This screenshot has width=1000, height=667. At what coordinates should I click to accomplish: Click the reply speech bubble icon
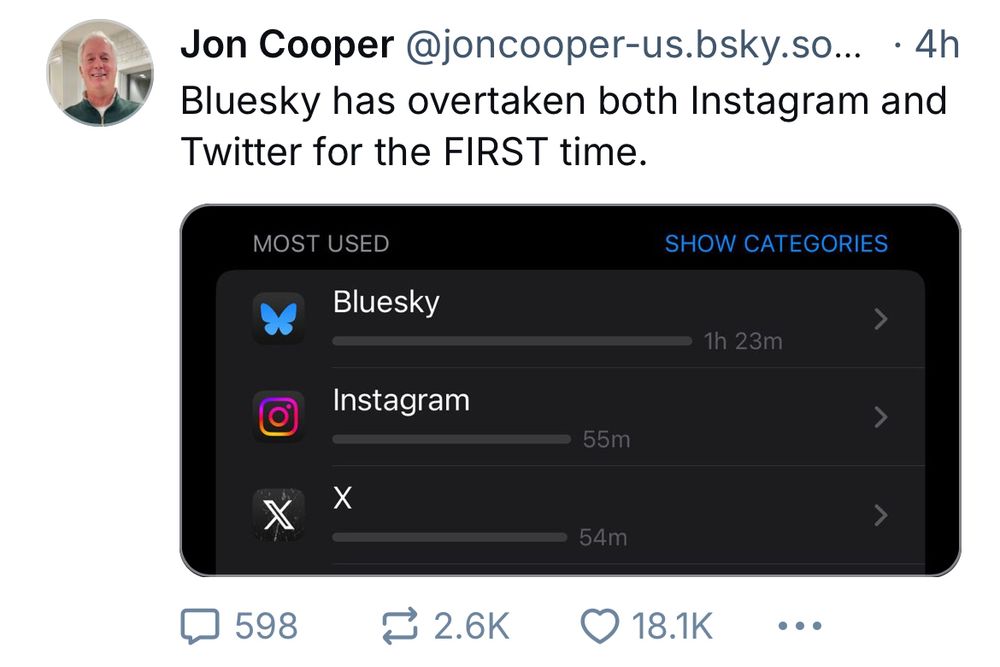point(200,626)
